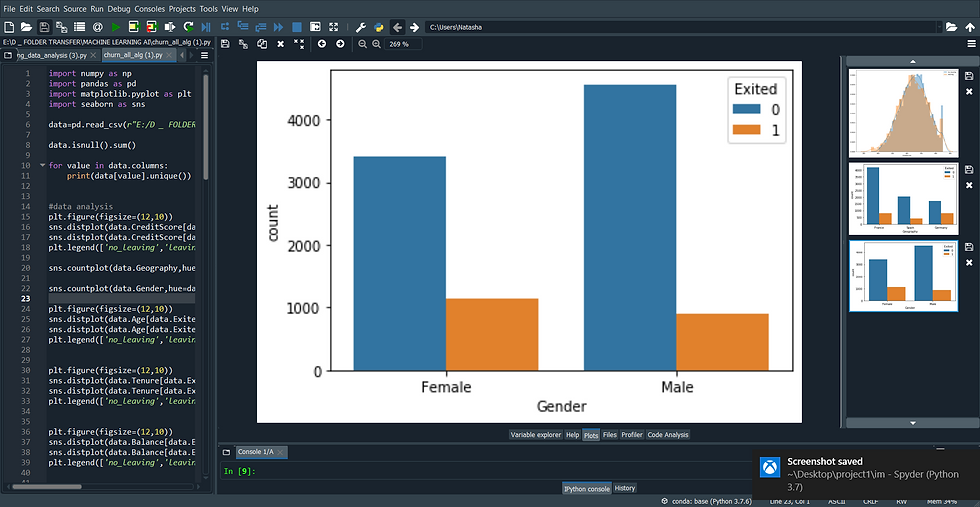Open the file list (browse tabs) icon
Image resolution: width=980 pixels, height=507 pixels.
pyautogui.click(x=79, y=27)
